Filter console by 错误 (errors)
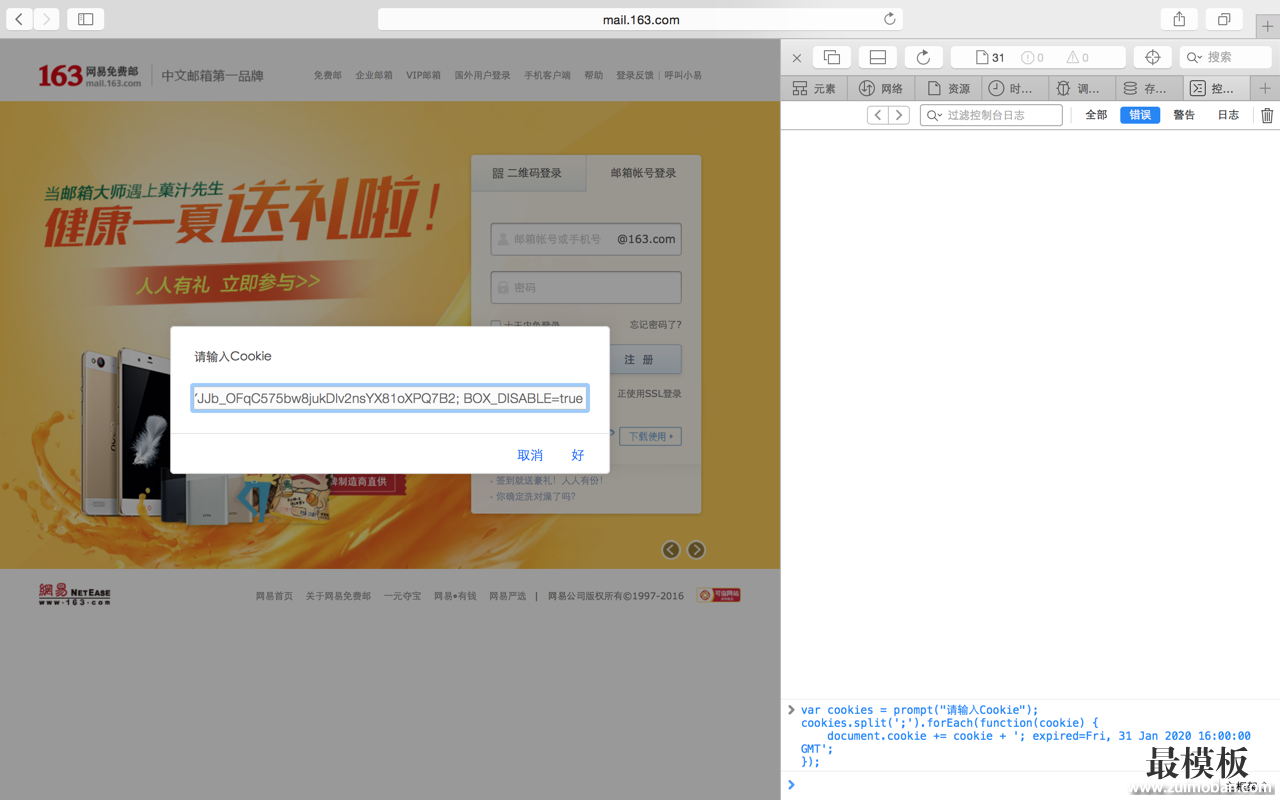 1140,115
